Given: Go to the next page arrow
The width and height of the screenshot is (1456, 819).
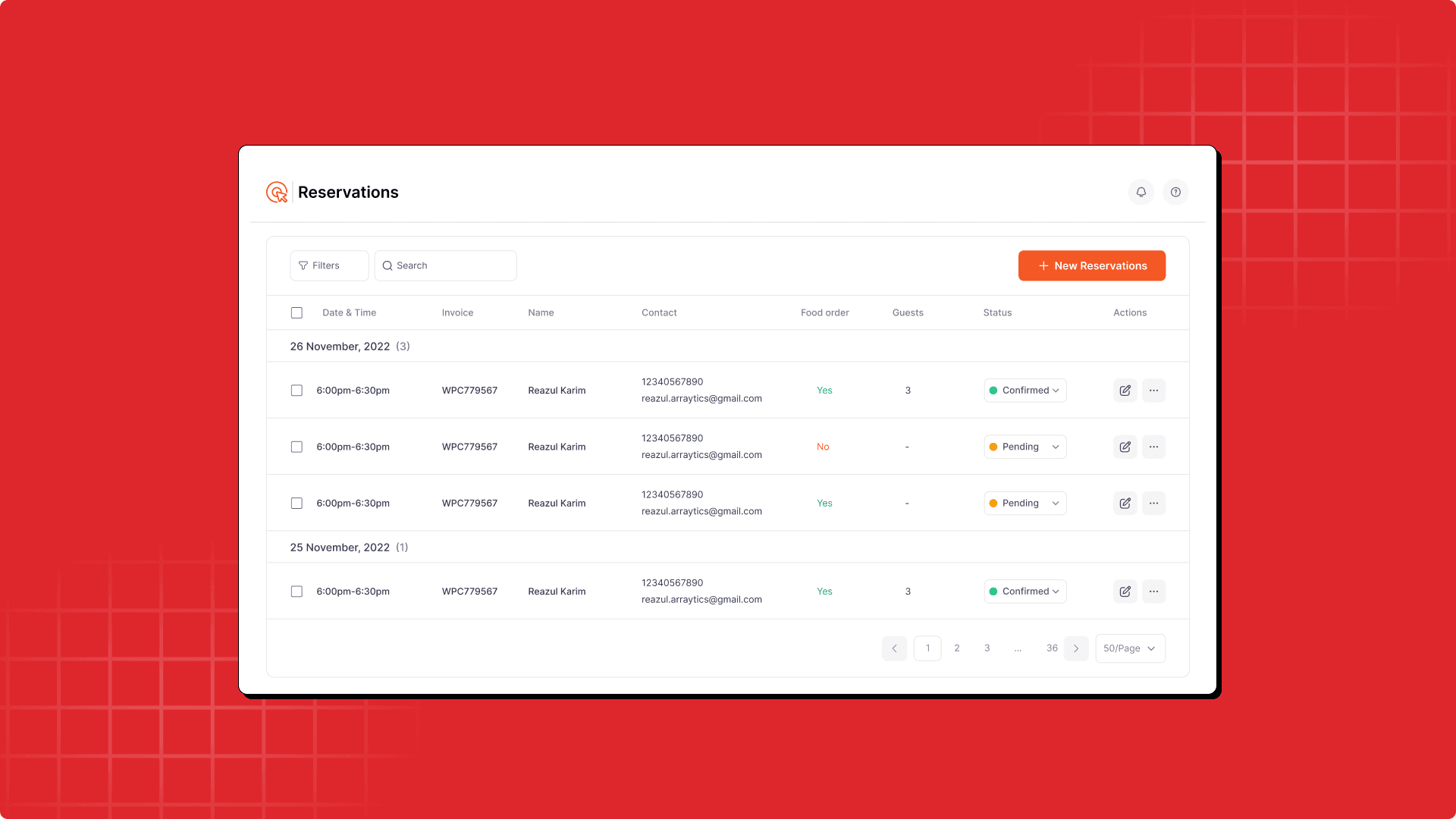Looking at the screenshot, I should point(1076,648).
